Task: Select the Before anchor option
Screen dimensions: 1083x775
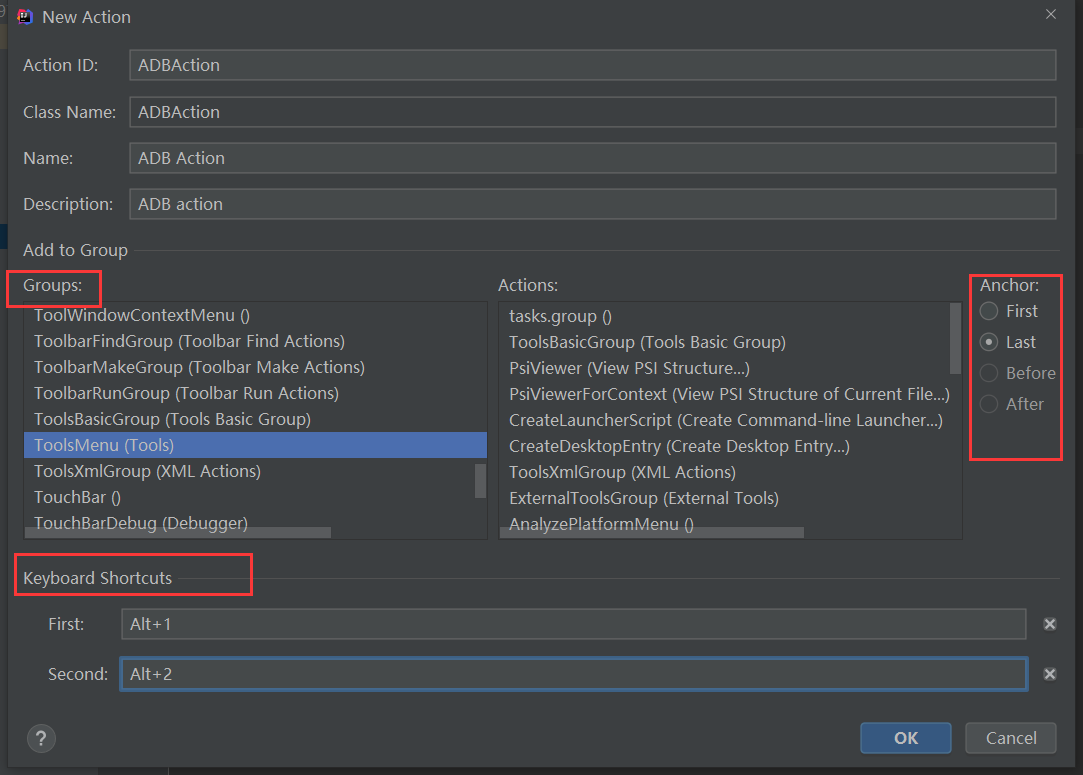Action: pos(990,373)
